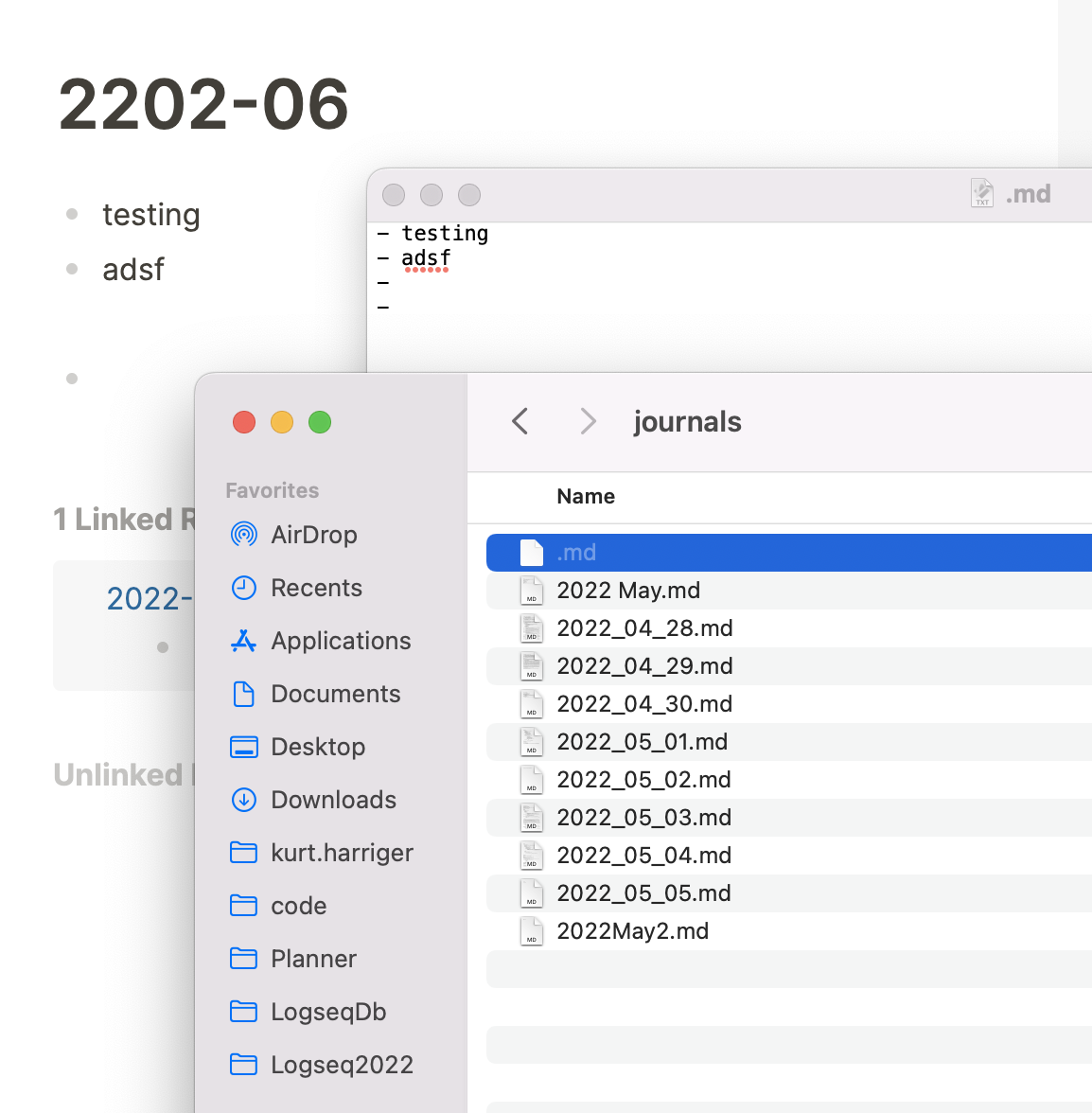The height and width of the screenshot is (1113, 1092).
Task: Click the 'testing' line in text editor
Action: (444, 234)
